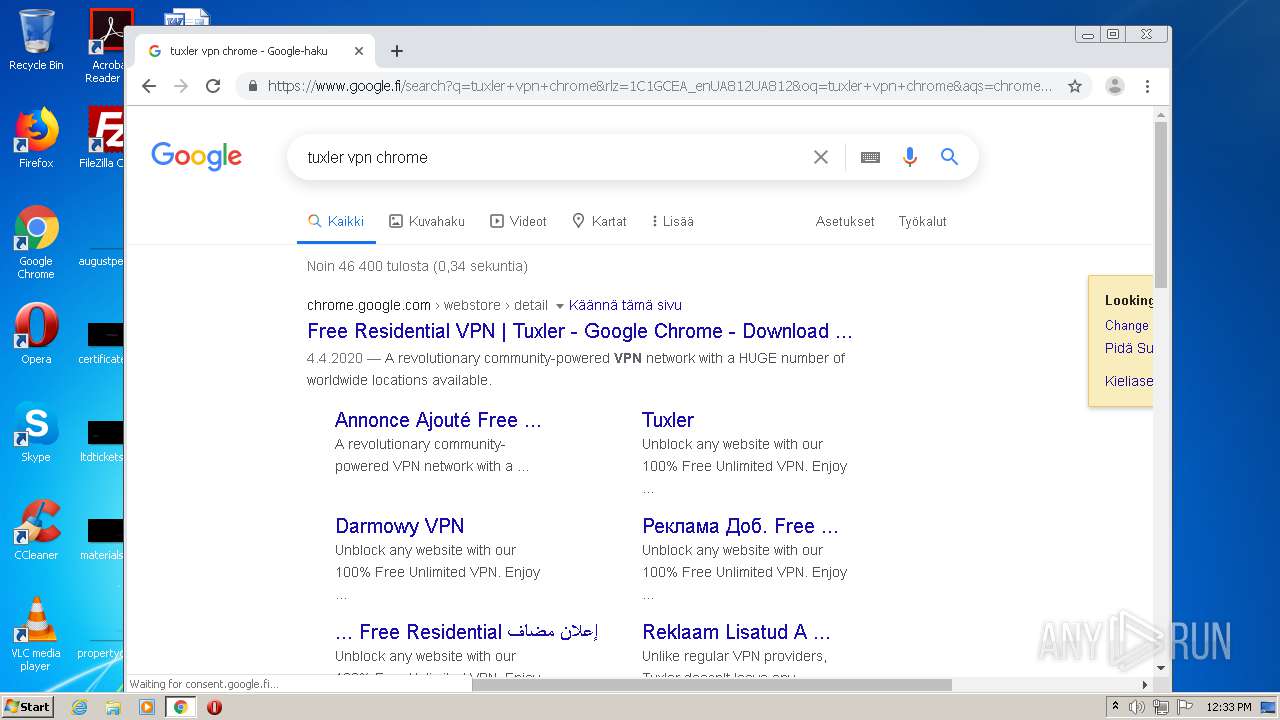Viewport: 1280px width, 720px height.
Task: Click Käännä tämä sivu link
Action: (625, 305)
